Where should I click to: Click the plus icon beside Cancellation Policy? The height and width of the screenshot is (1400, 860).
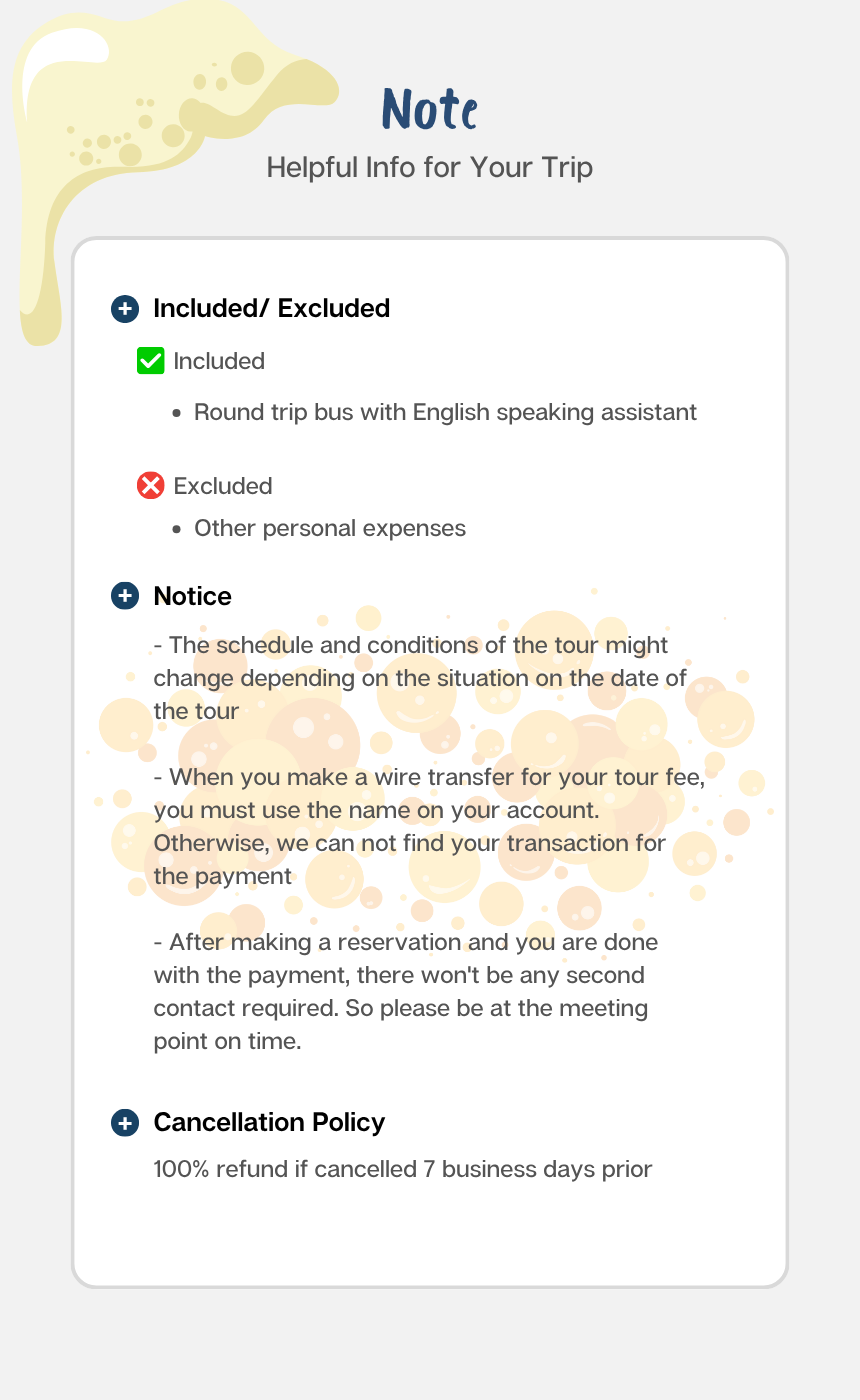124,1123
